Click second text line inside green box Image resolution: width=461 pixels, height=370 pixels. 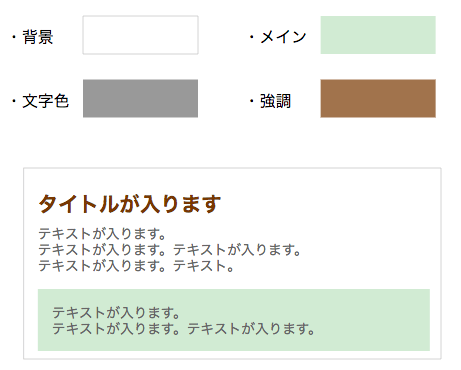tap(184, 329)
